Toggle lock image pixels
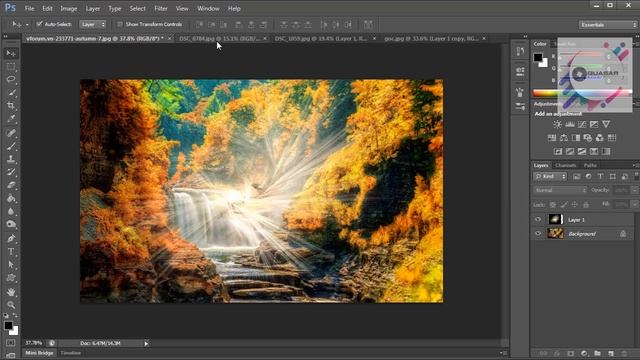The width and height of the screenshot is (640, 360). coord(564,204)
